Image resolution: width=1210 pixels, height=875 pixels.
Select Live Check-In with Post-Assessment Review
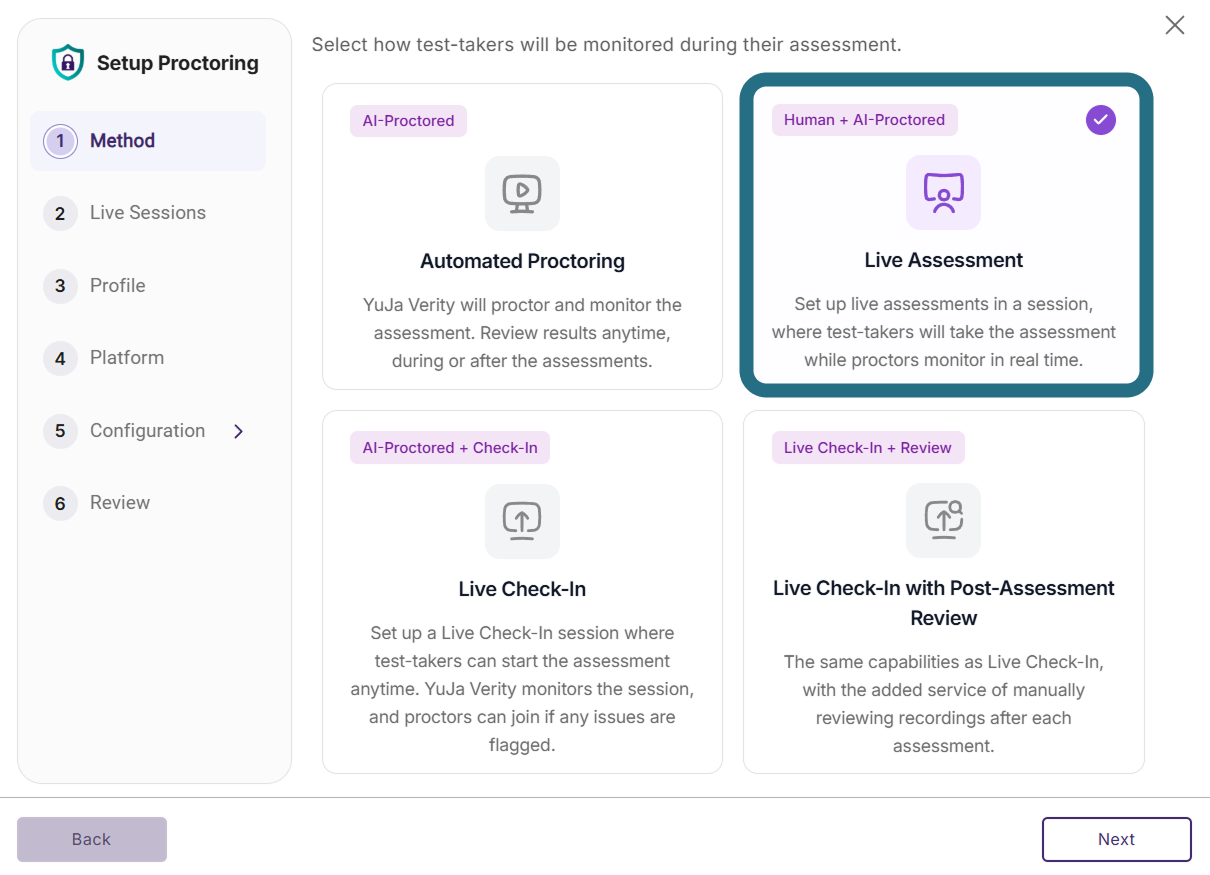coord(943,592)
